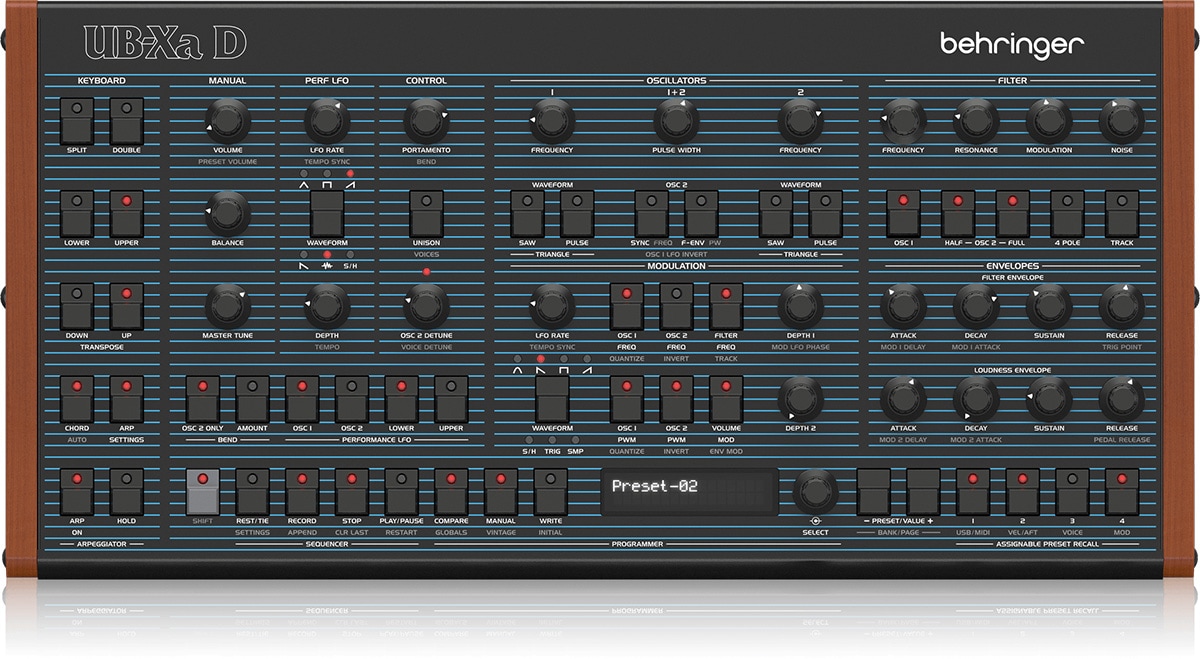Image resolution: width=1200 pixels, height=659 pixels.
Task: Click the sequencer RECORD button
Action: pyautogui.click(x=302, y=491)
